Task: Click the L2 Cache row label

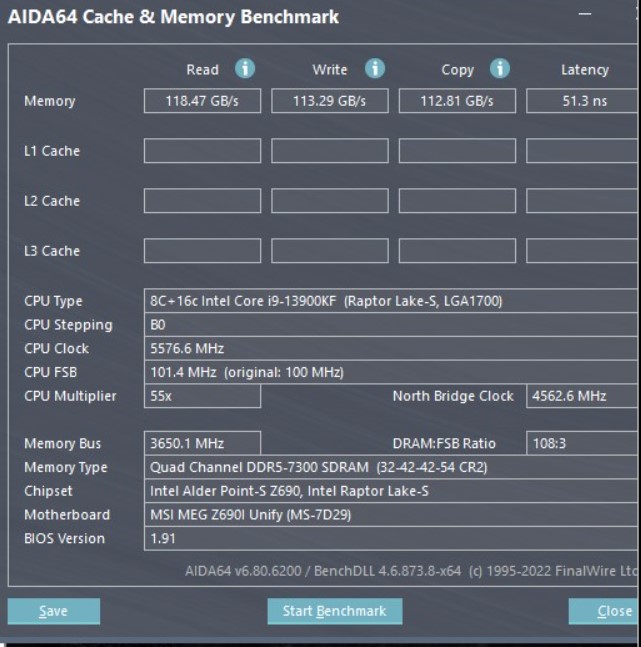Action: coord(52,201)
